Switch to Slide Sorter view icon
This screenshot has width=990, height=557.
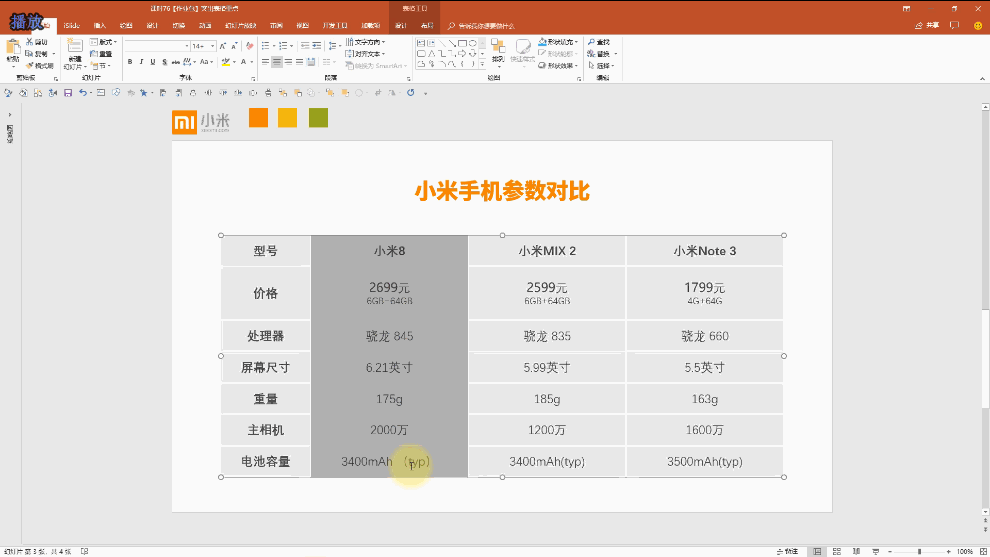tap(837, 551)
